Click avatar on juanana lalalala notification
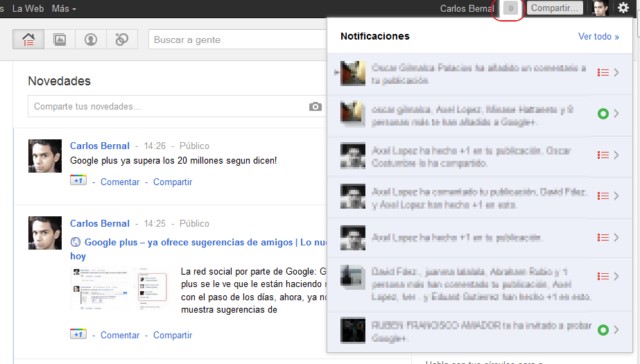This screenshot has width=640, height=364. point(353,276)
